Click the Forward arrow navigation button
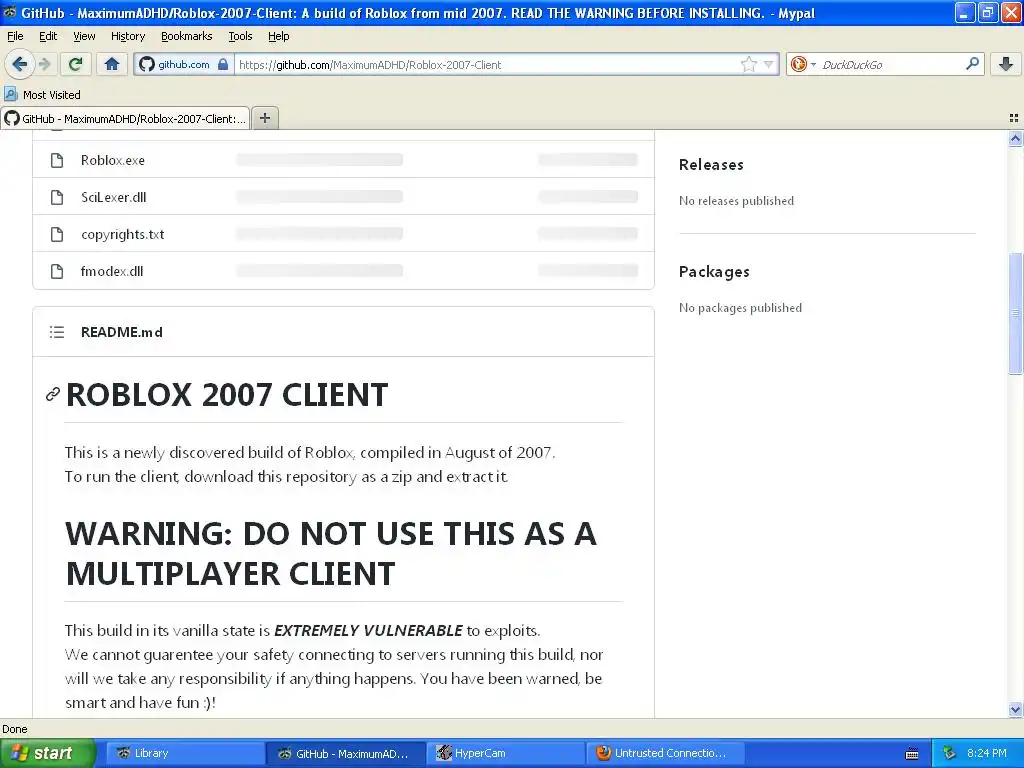1024x768 pixels. click(x=44, y=64)
